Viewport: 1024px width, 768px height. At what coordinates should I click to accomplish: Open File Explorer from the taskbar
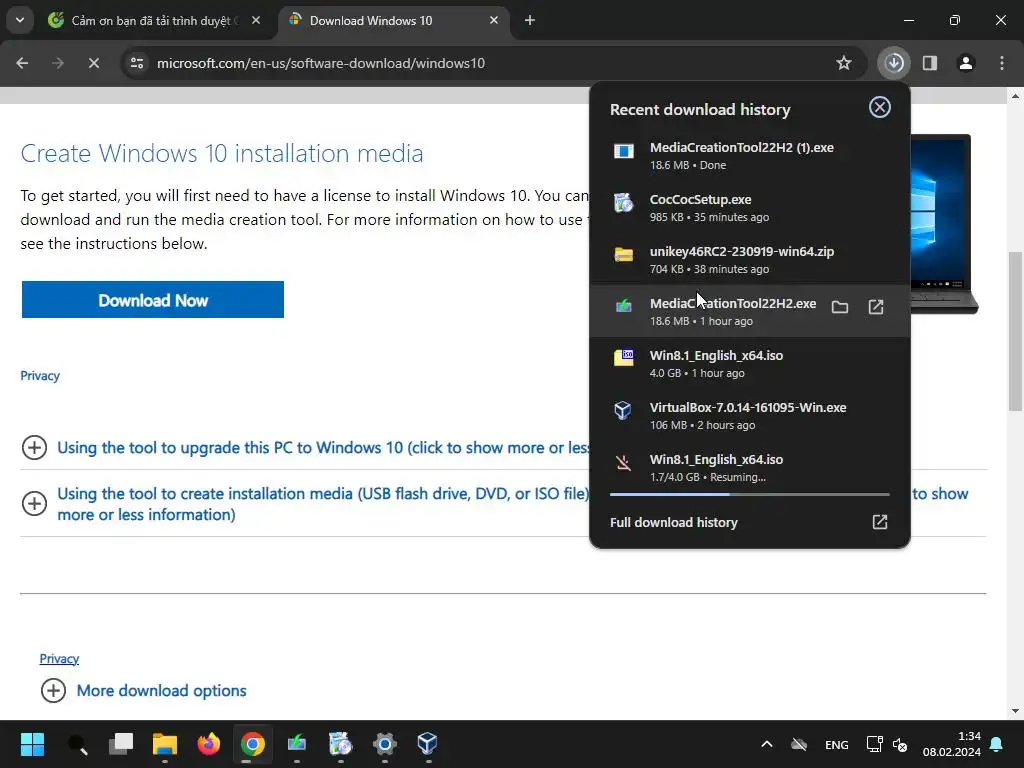[165, 744]
